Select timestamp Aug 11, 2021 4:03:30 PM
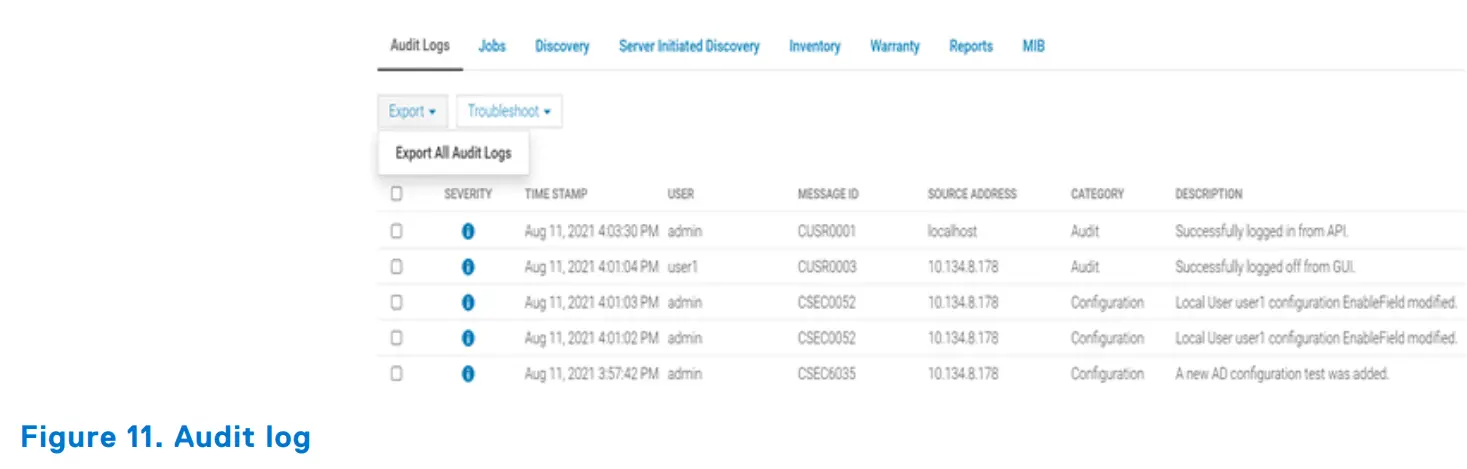This screenshot has height=469, width=1467. [591, 231]
